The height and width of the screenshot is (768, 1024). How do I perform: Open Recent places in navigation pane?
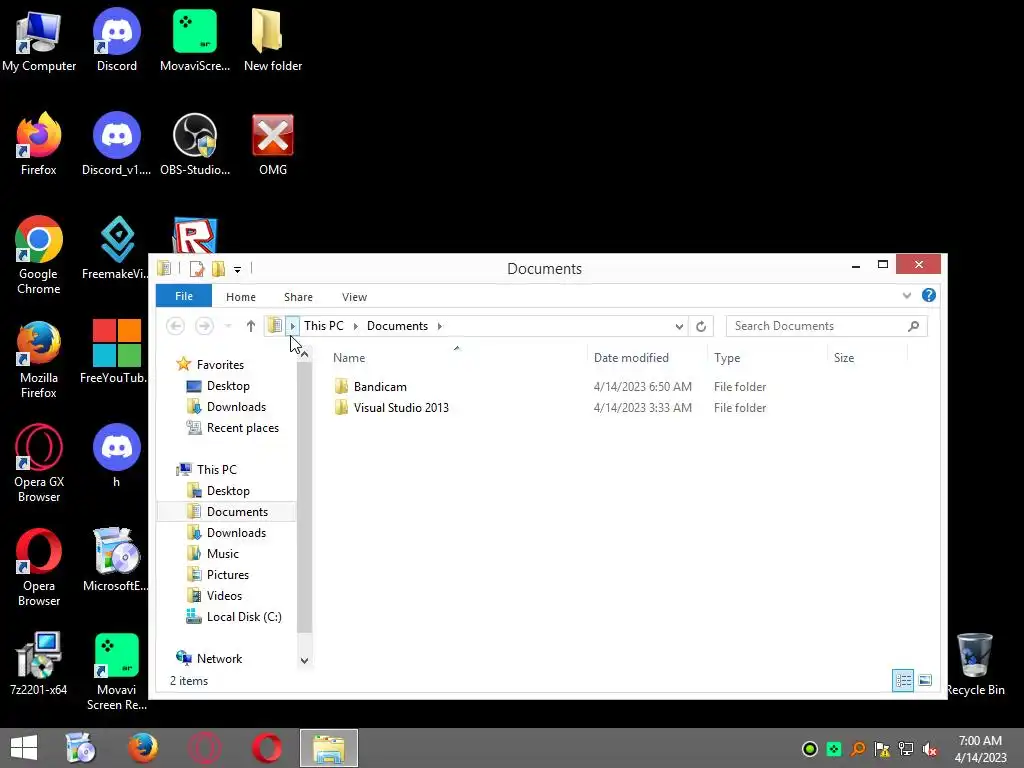coord(242,428)
